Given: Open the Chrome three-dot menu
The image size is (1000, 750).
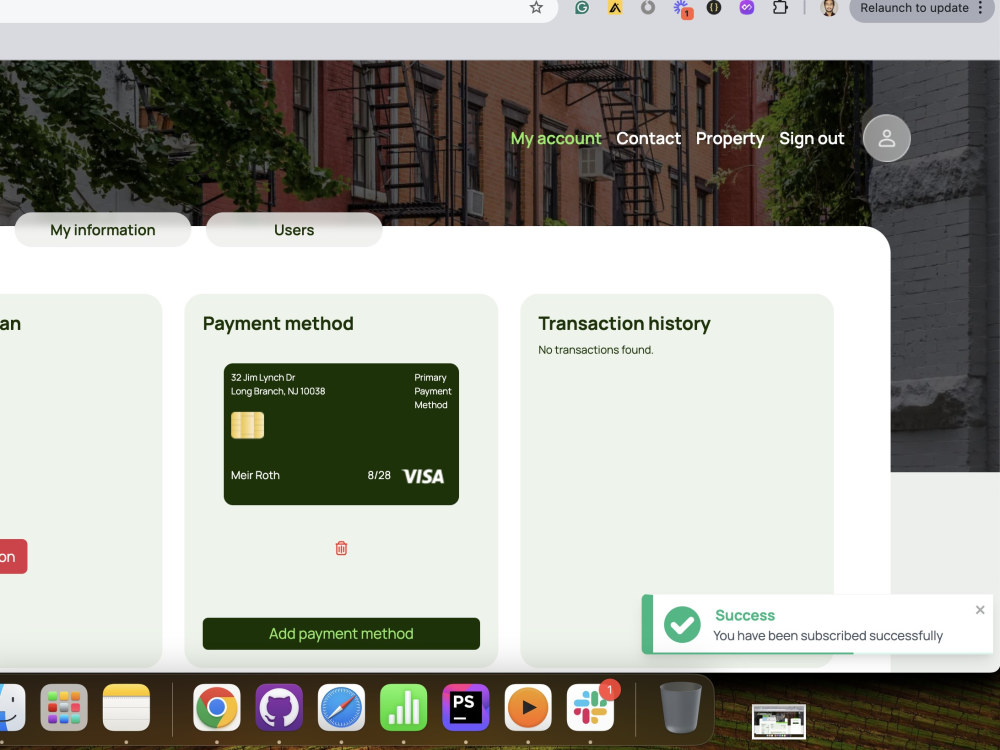Looking at the screenshot, I should pyautogui.click(x=980, y=8).
